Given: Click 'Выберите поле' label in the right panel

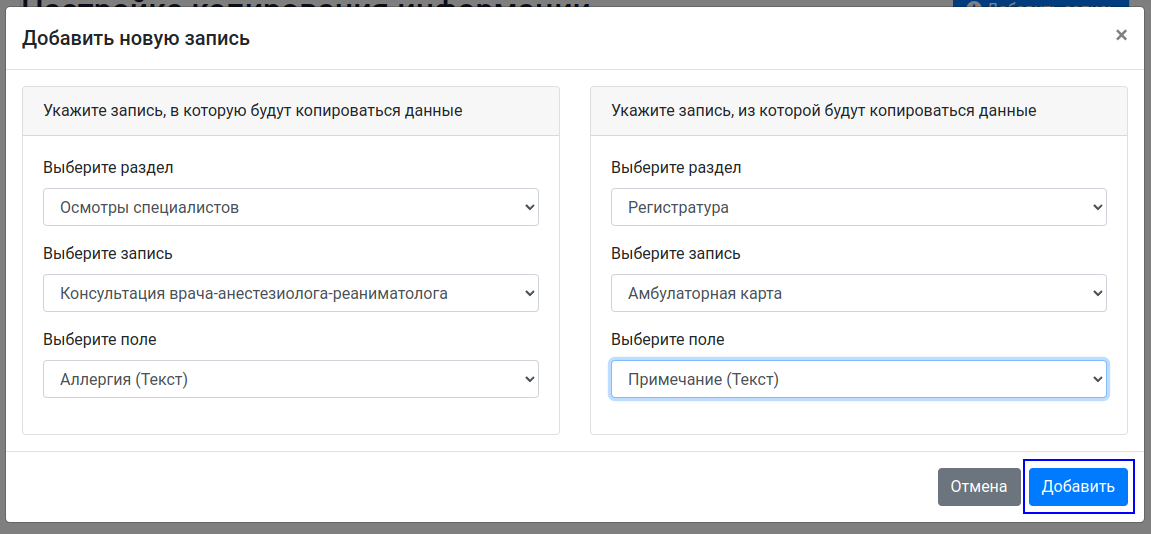Looking at the screenshot, I should 668,339.
